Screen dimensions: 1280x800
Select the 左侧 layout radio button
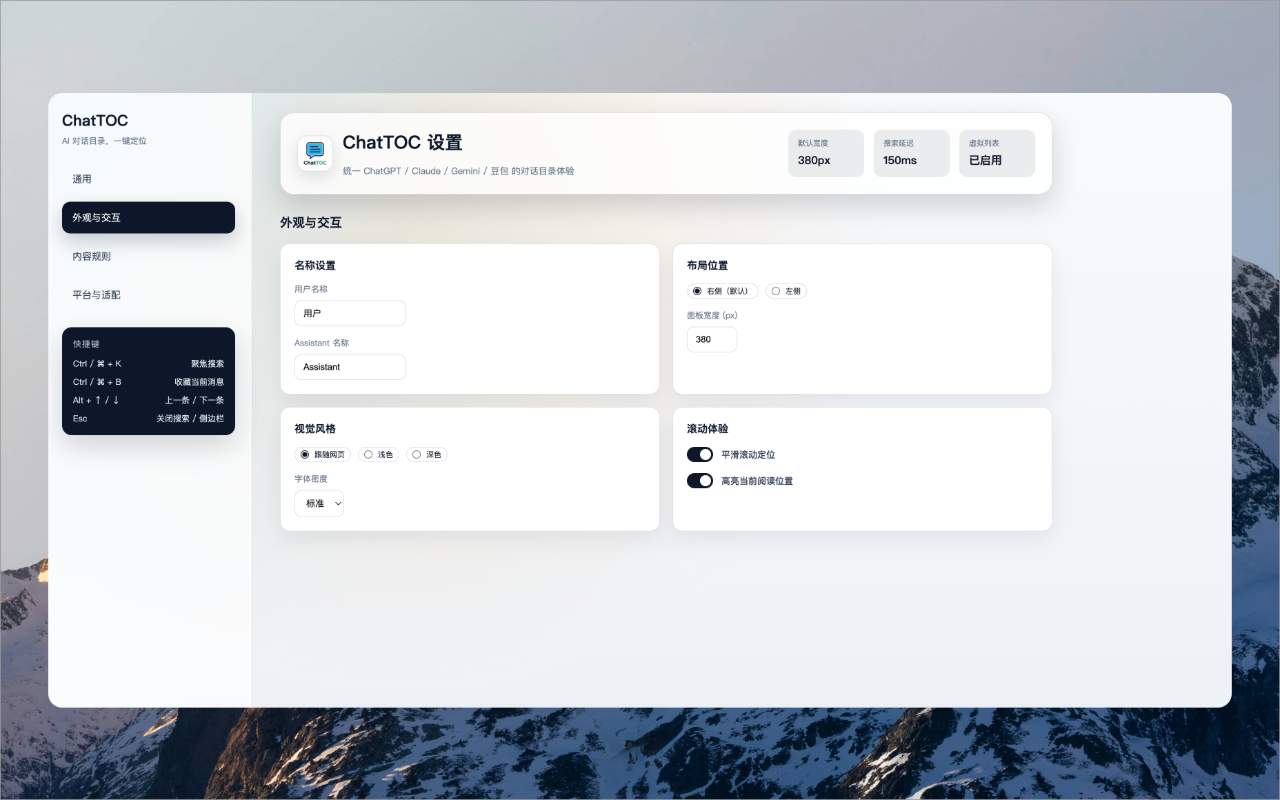tap(776, 291)
